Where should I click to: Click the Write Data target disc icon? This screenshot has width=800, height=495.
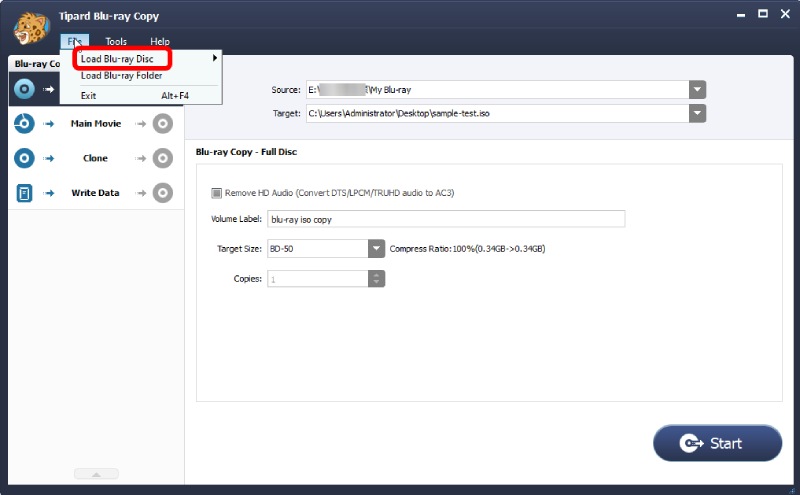click(163, 193)
